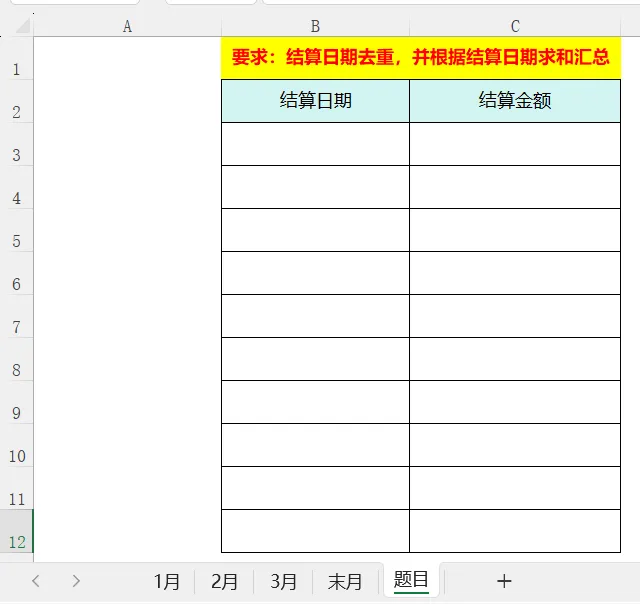Select row 7 header

pos(16,316)
